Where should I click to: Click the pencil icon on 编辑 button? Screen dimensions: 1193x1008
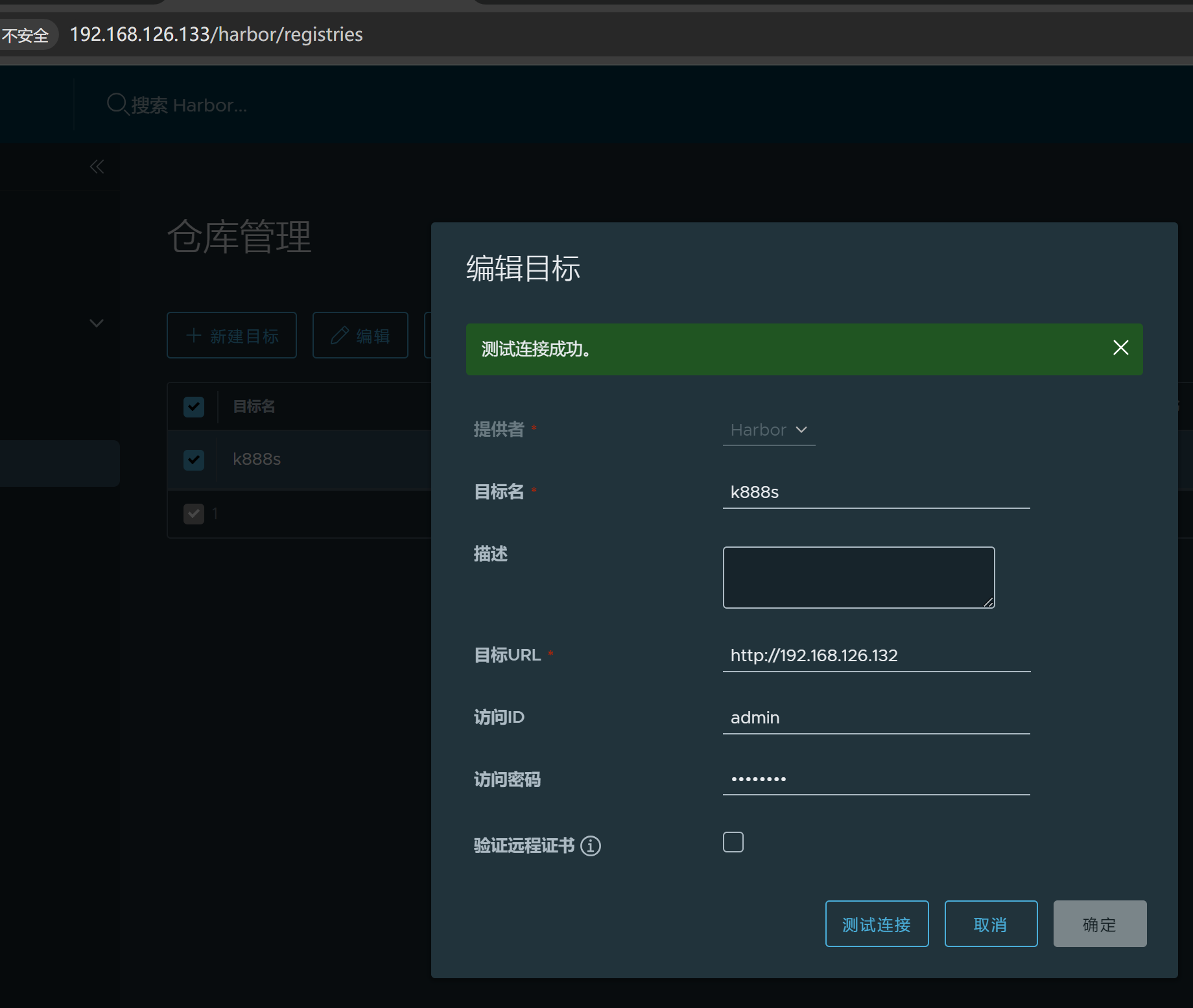pyautogui.click(x=339, y=335)
